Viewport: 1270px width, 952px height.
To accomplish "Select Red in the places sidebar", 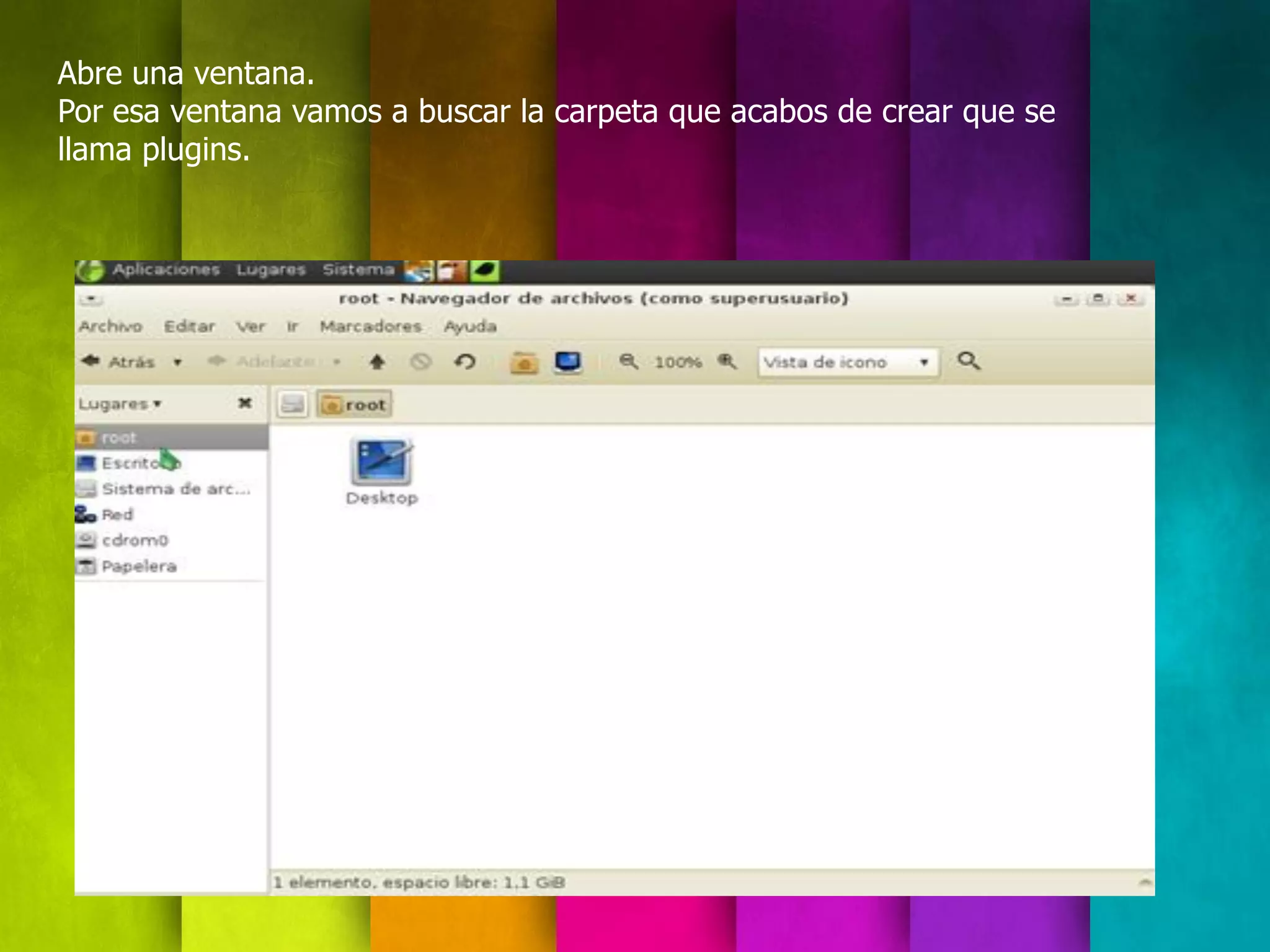I will [171, 514].
